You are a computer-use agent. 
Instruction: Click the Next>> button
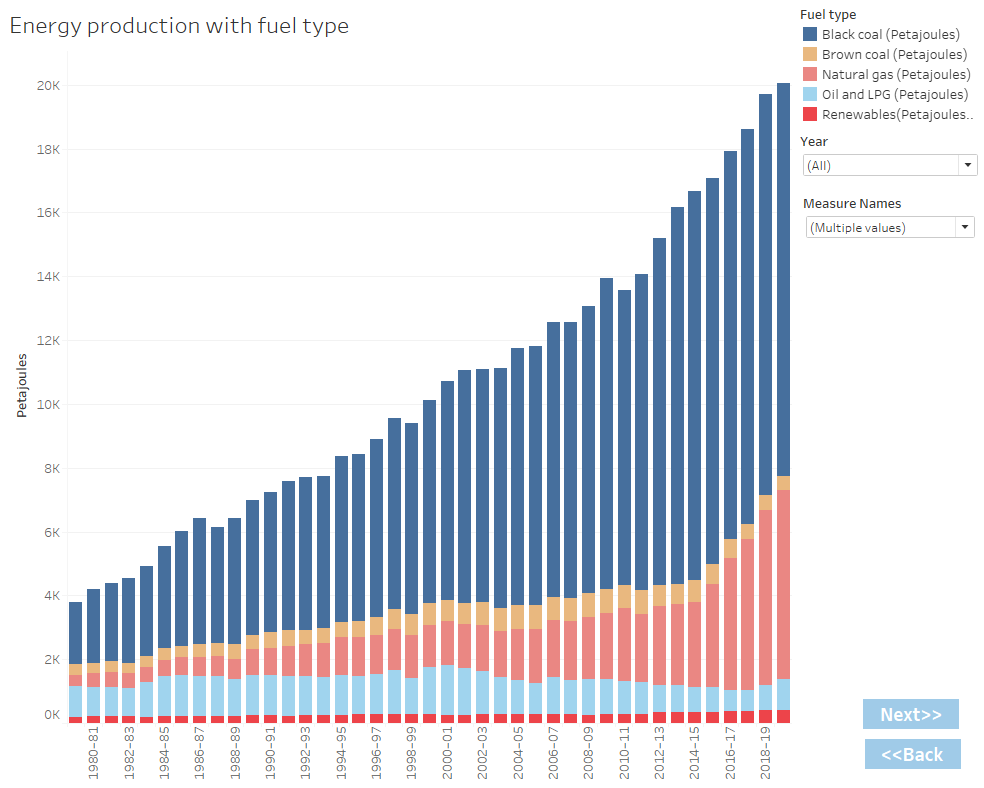(x=910, y=714)
